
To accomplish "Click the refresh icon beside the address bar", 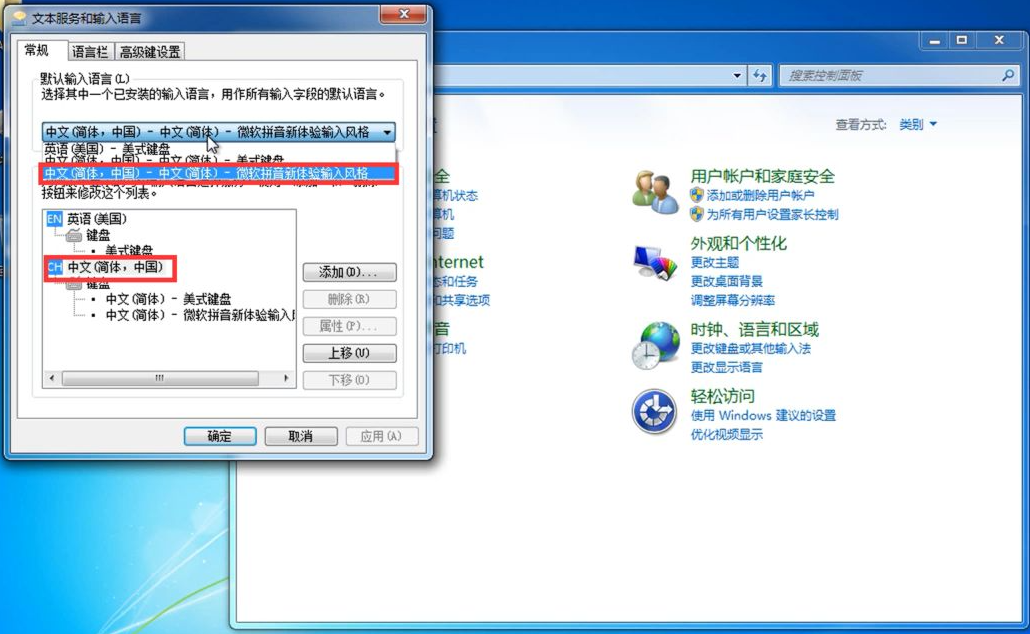I will point(761,75).
